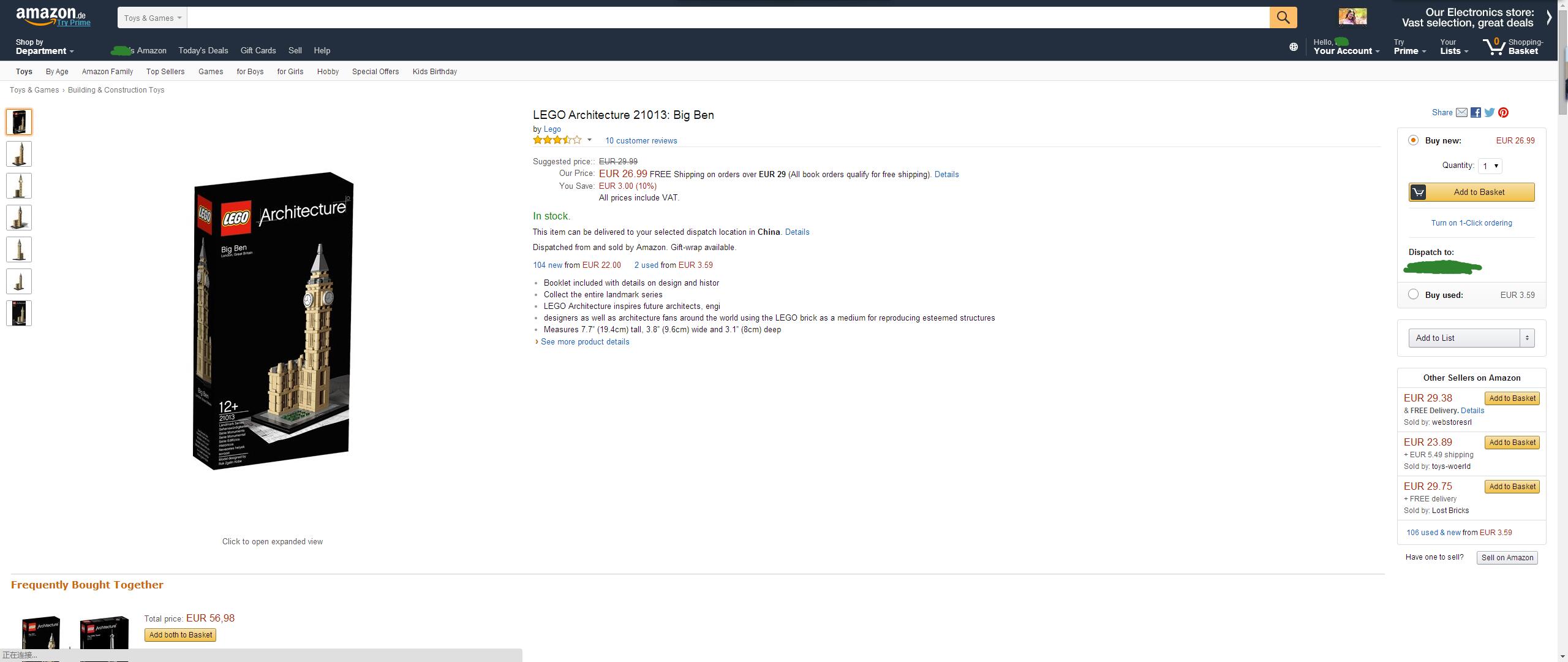Share product via email icon
The width and height of the screenshot is (1568, 662).
pos(1461,113)
